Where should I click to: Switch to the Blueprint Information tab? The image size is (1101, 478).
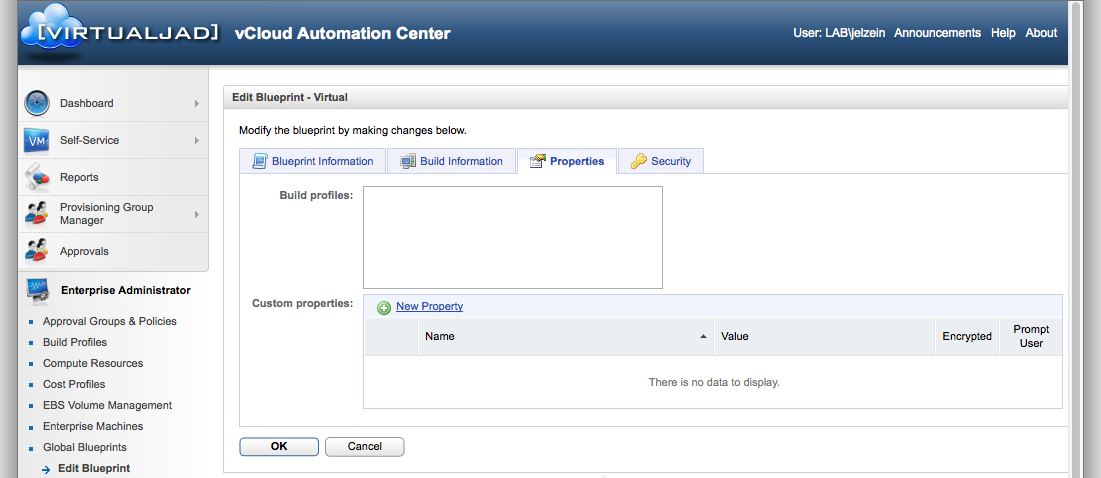tap(313, 161)
